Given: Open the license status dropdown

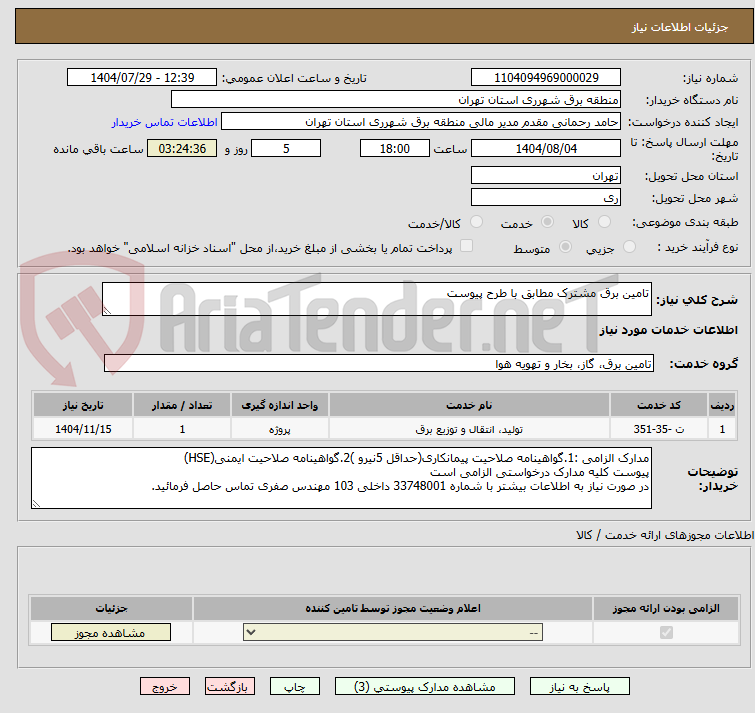Looking at the screenshot, I should pyautogui.click(x=393, y=632).
